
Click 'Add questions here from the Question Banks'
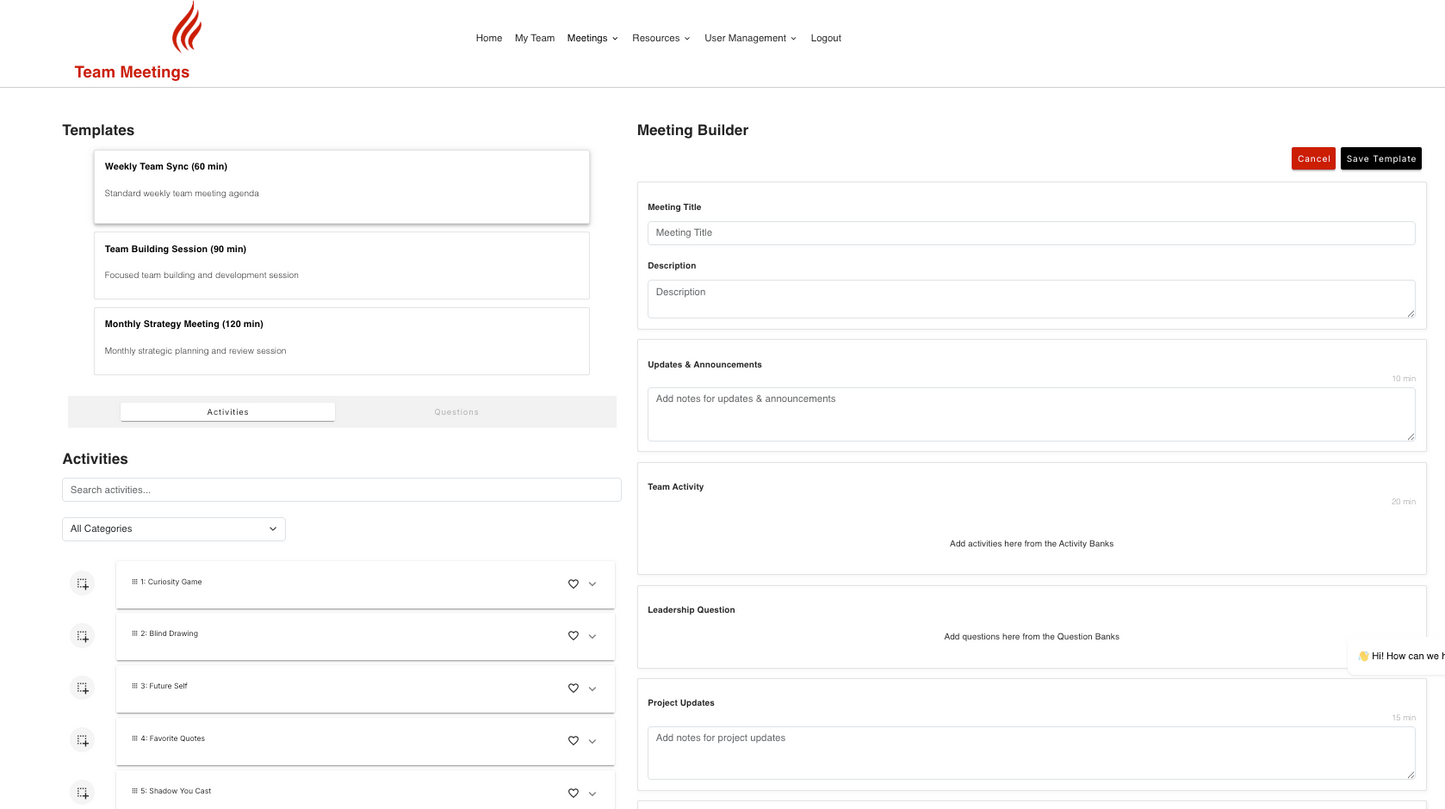1031,637
